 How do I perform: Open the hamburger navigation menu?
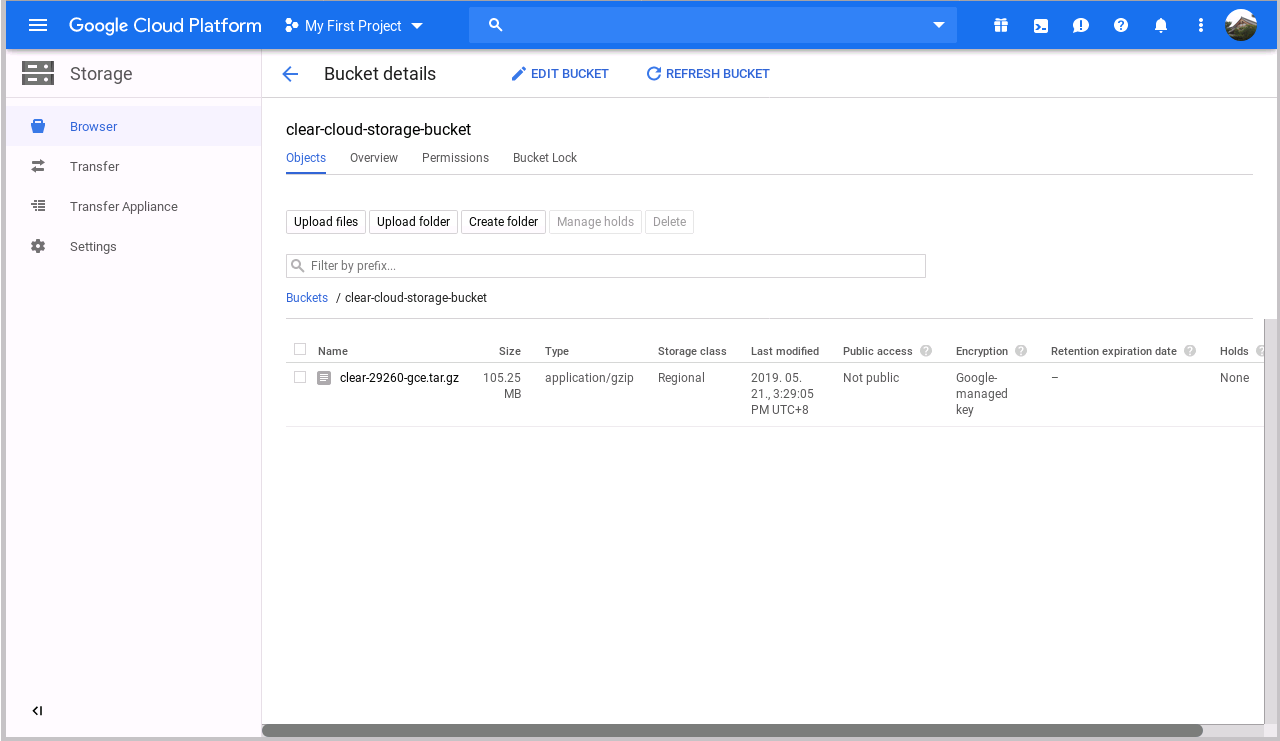[38, 25]
